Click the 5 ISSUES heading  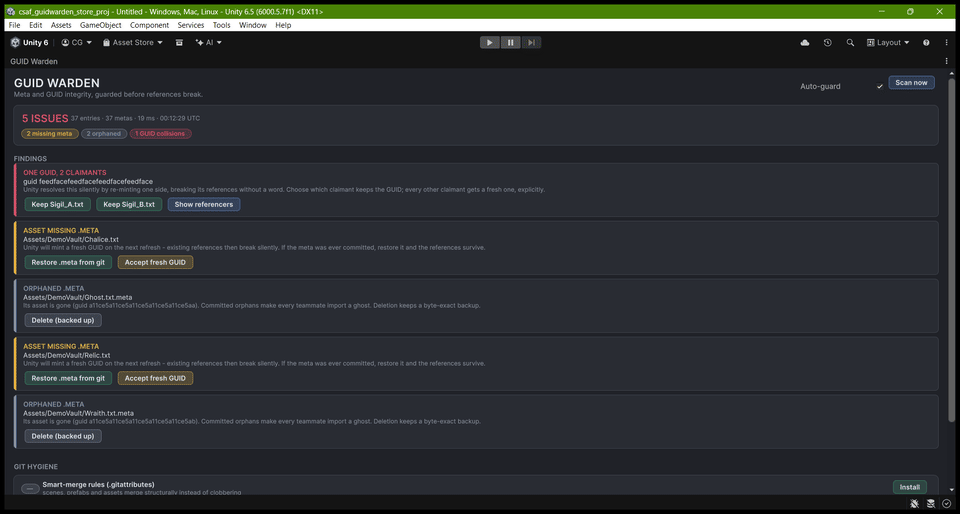[45, 119]
